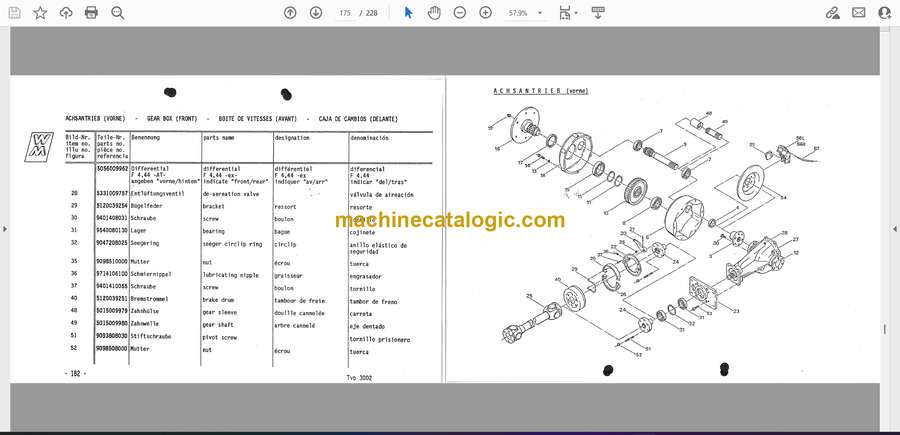The height and width of the screenshot is (435, 900).
Task: Click 'seeger circlip ring' text
Action: (232, 244)
